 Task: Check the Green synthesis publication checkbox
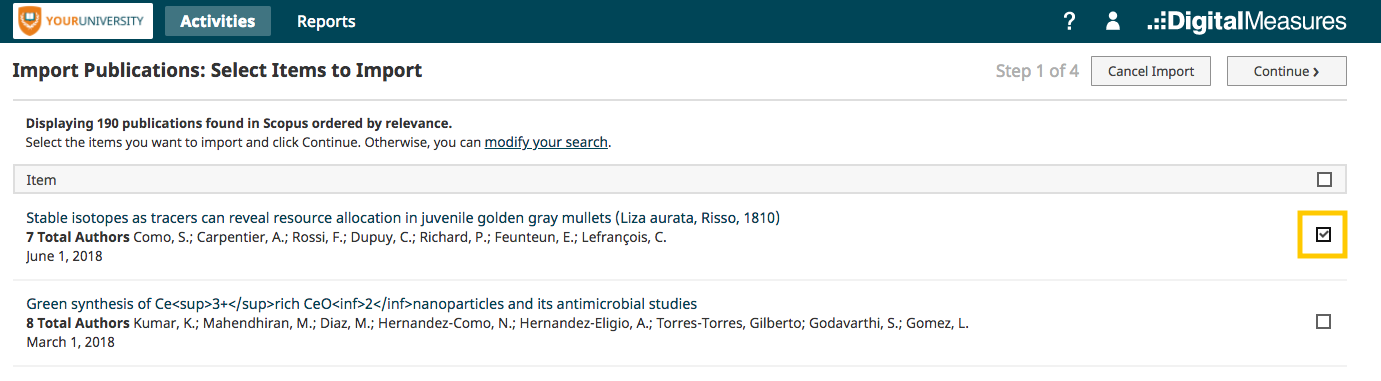pos(1323,321)
